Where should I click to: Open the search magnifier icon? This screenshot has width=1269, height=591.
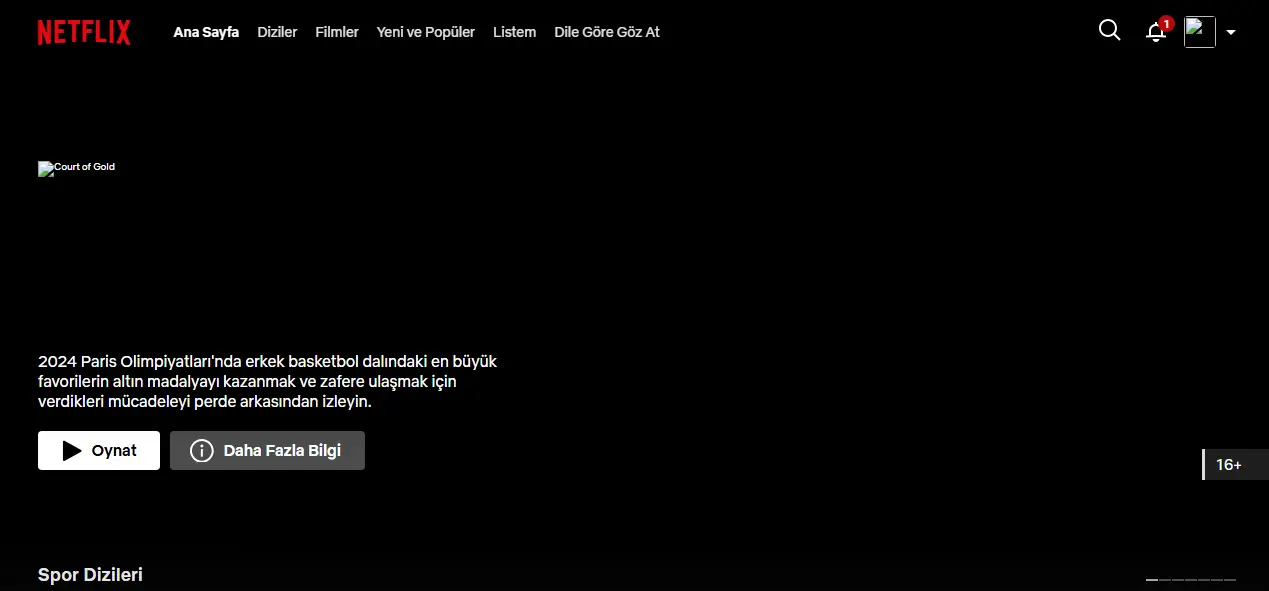(x=1109, y=30)
